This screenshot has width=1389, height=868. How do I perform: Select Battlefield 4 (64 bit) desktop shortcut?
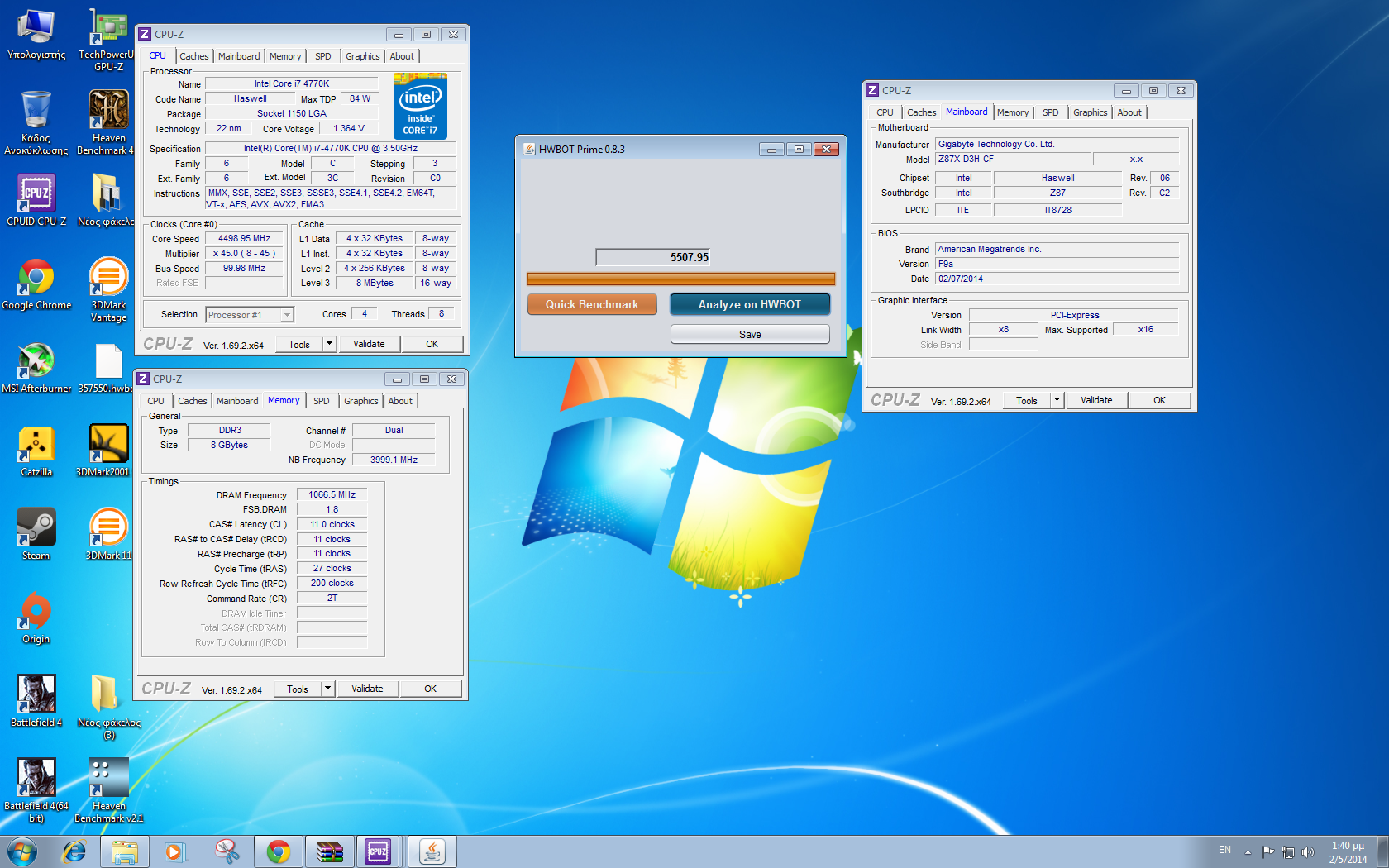pos(36,790)
